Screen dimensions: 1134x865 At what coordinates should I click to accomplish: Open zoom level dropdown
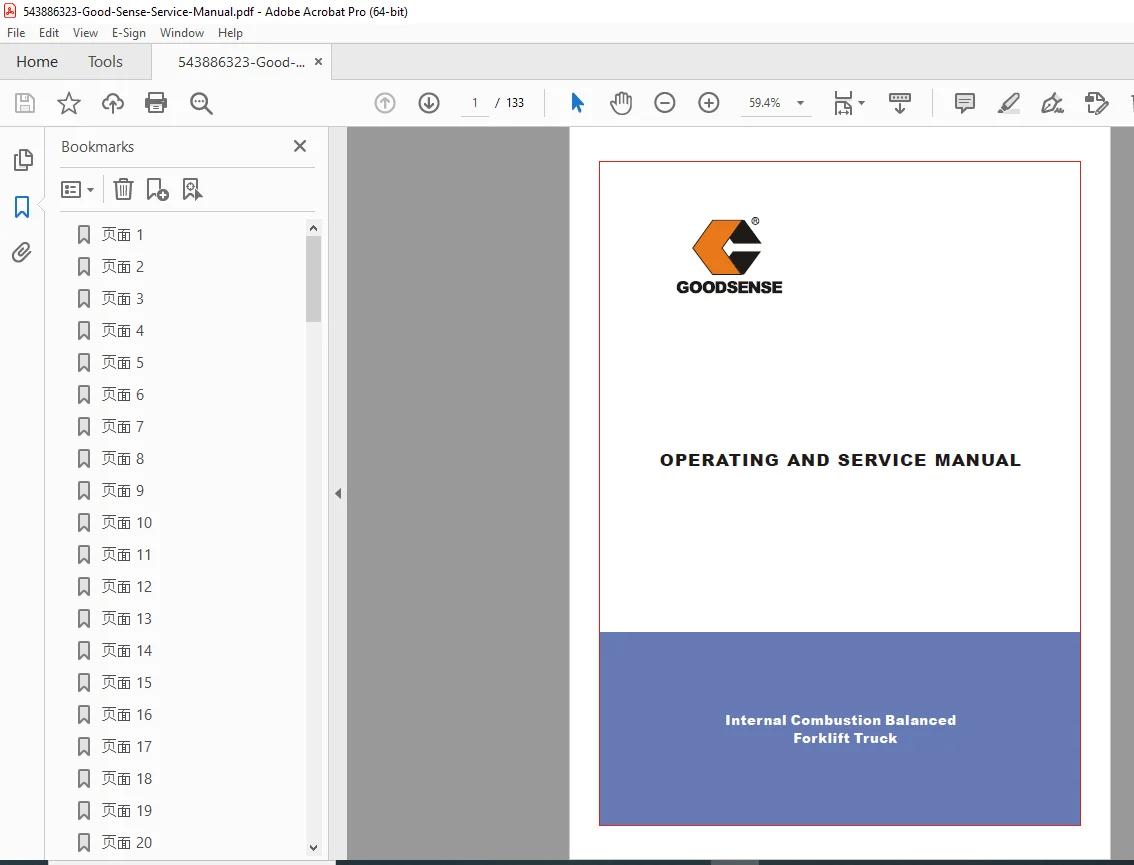tap(800, 103)
